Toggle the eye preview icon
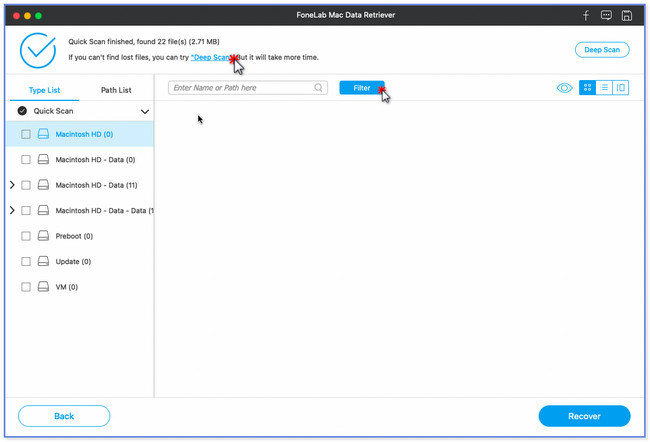 (564, 88)
